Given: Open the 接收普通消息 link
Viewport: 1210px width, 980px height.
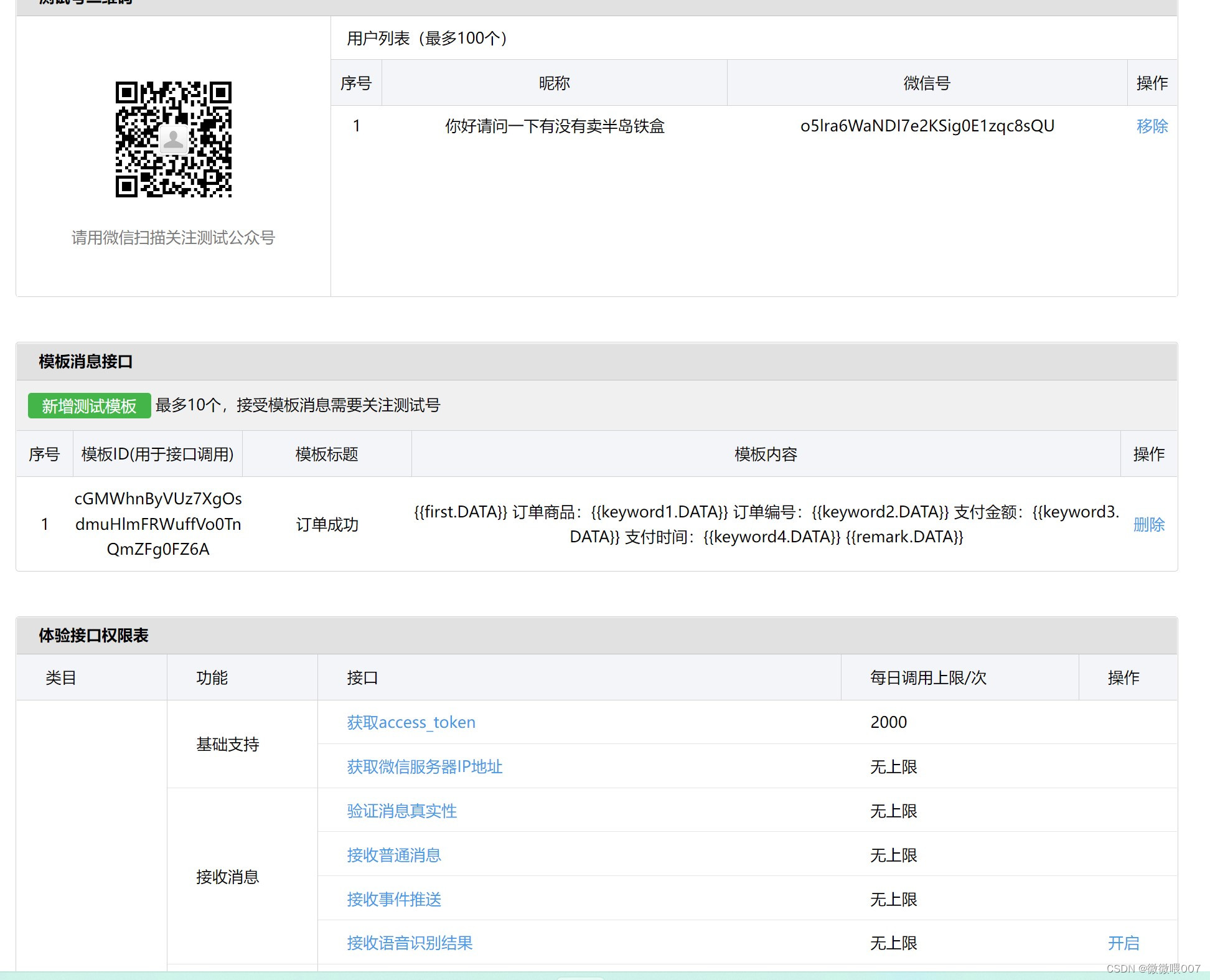Looking at the screenshot, I should (x=393, y=855).
